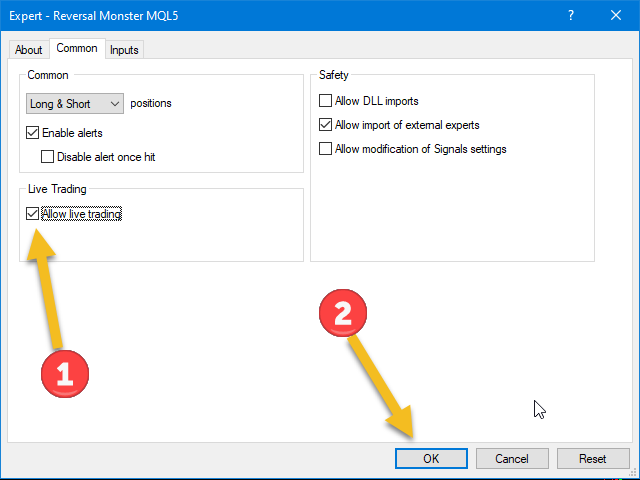Click the 'Expert - Reversal Monster MQL5' title

pyautogui.click(x=93, y=16)
